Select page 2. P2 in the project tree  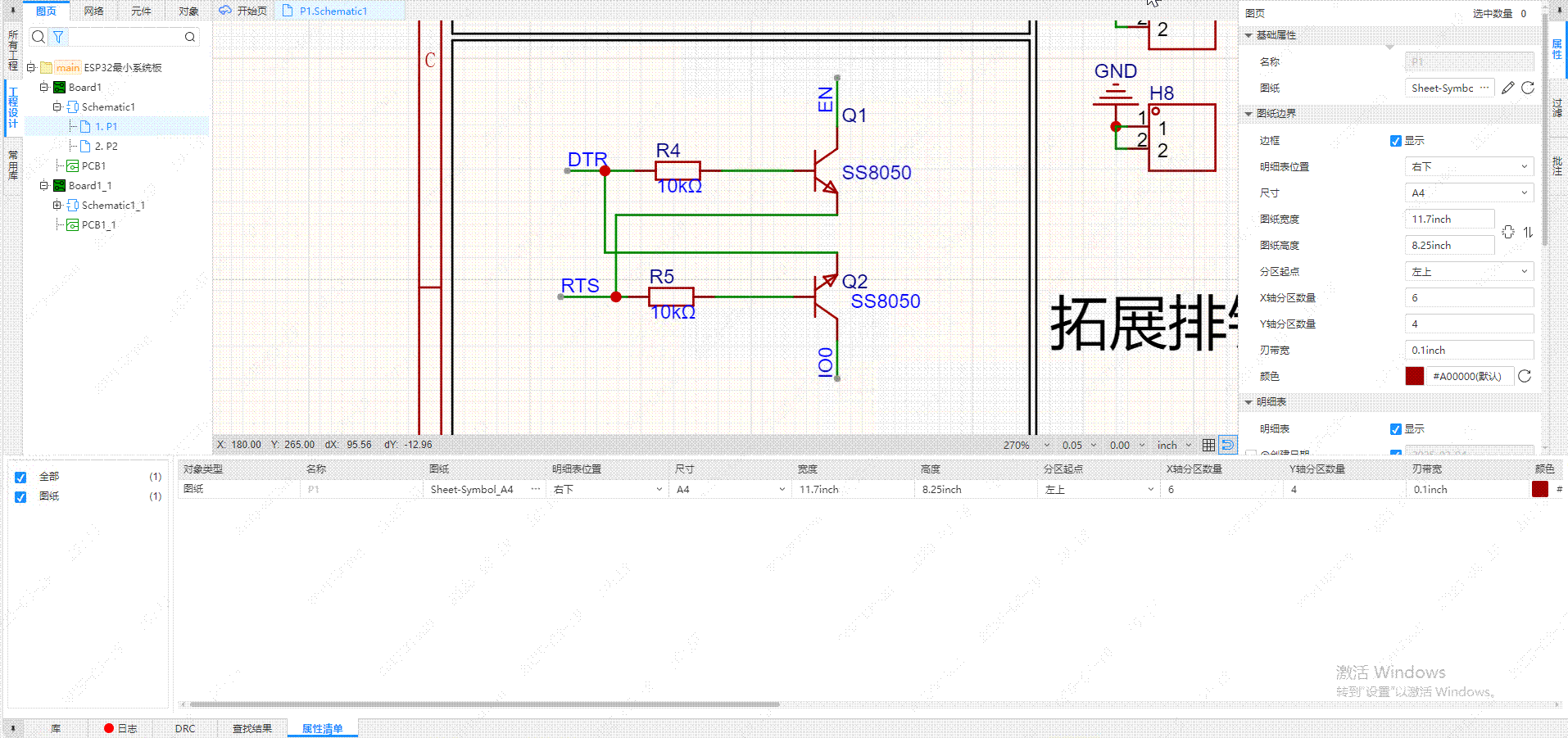coord(106,147)
